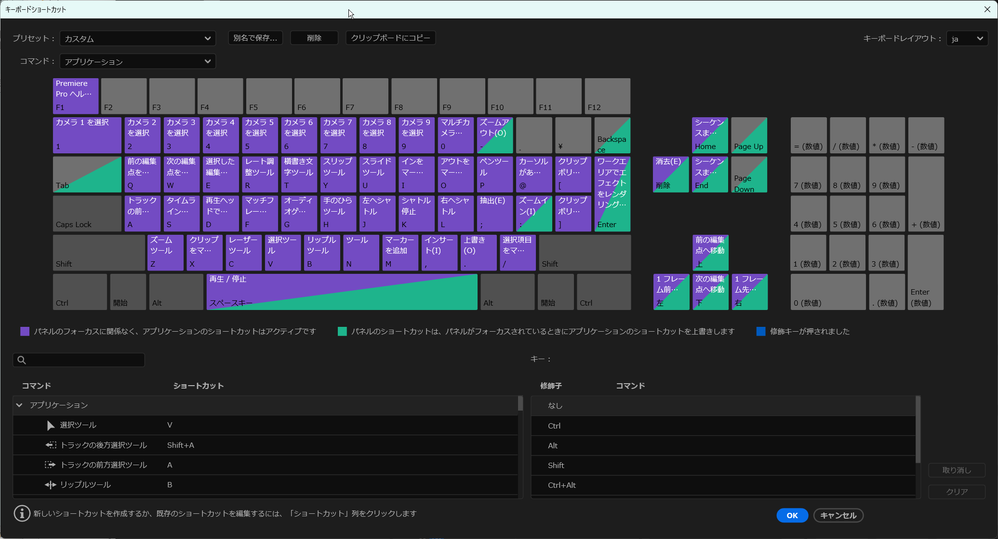998x539 pixels.
Task: Click the 別名で保存... button
Action: coord(255,38)
